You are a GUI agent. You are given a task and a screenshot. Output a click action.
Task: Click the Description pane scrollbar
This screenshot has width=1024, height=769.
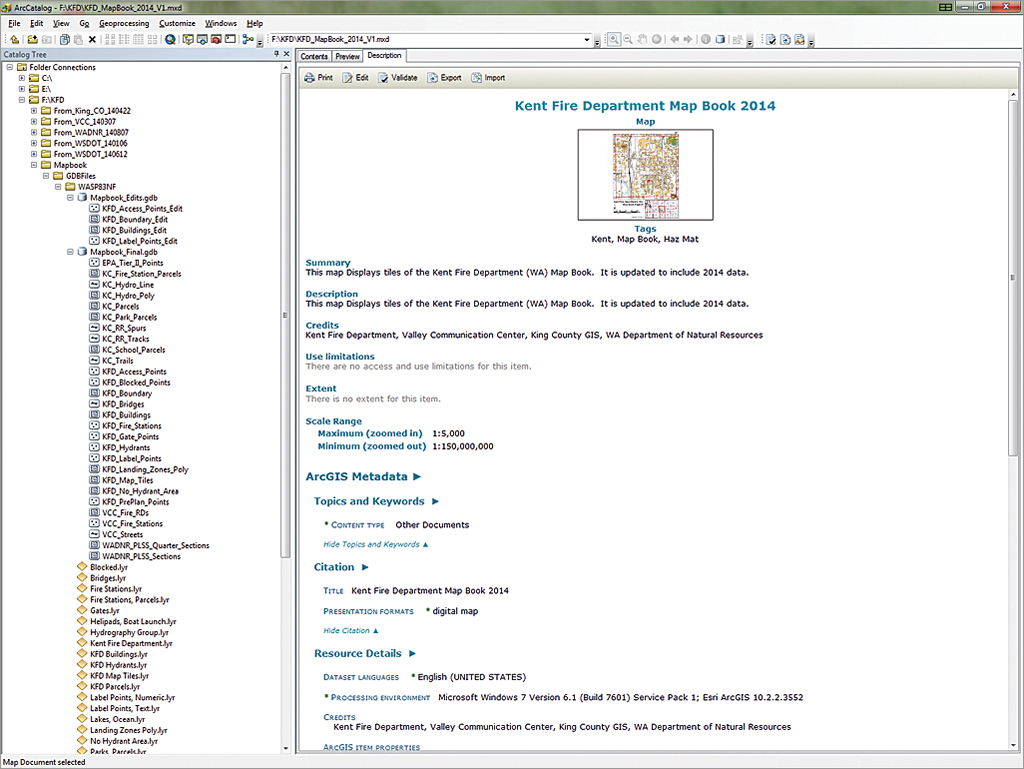pyautogui.click(x=1013, y=277)
